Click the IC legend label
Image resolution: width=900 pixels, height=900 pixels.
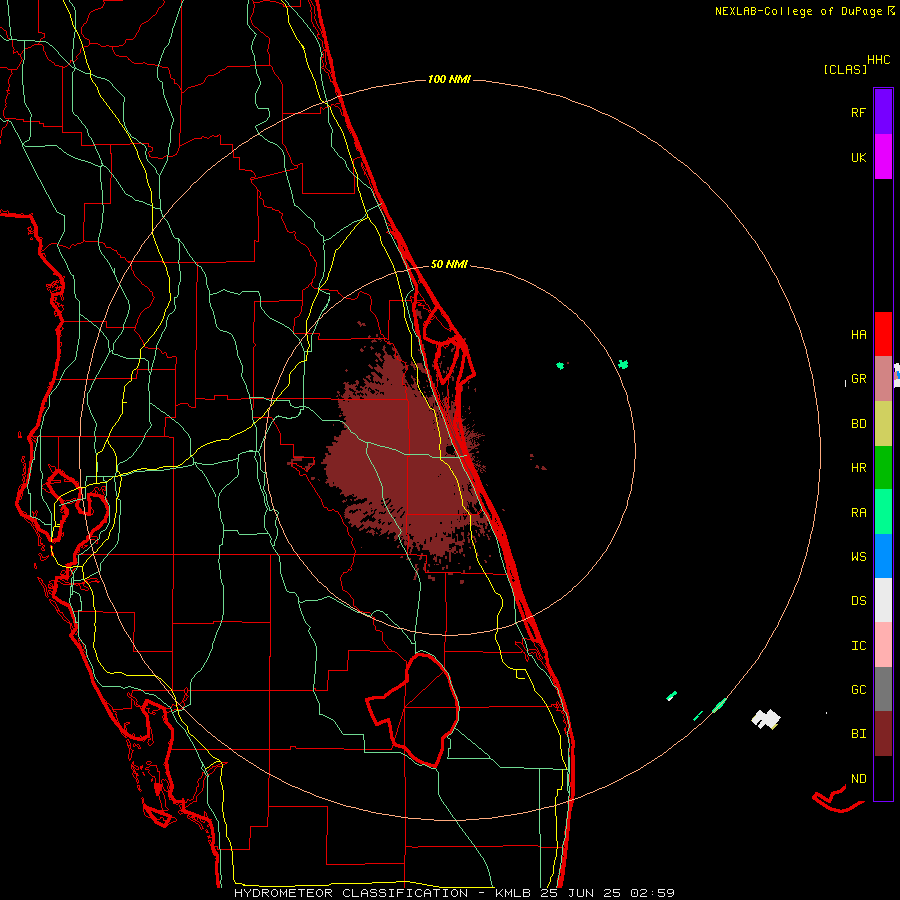pyautogui.click(x=858, y=646)
